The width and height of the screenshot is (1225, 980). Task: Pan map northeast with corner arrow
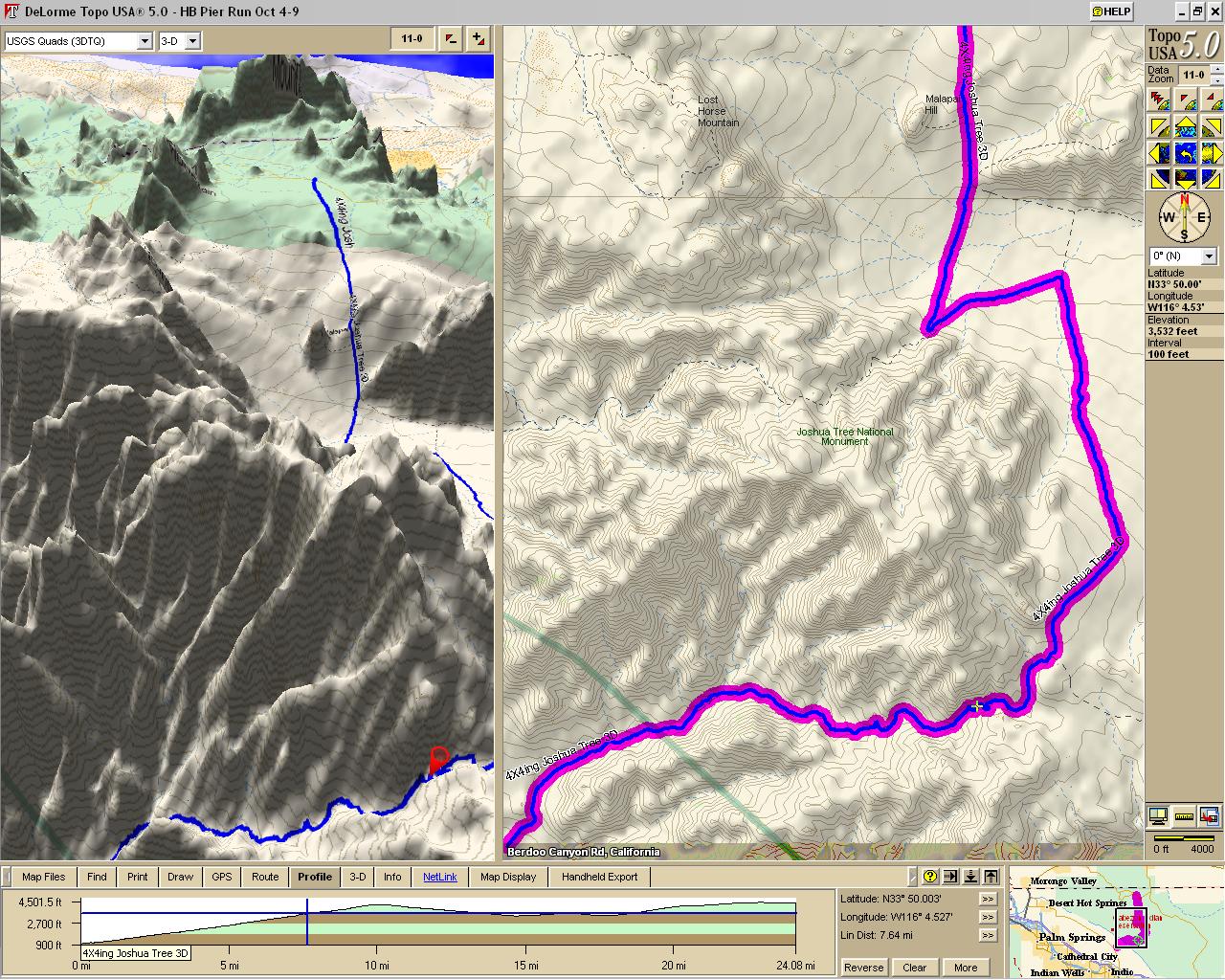(1211, 127)
